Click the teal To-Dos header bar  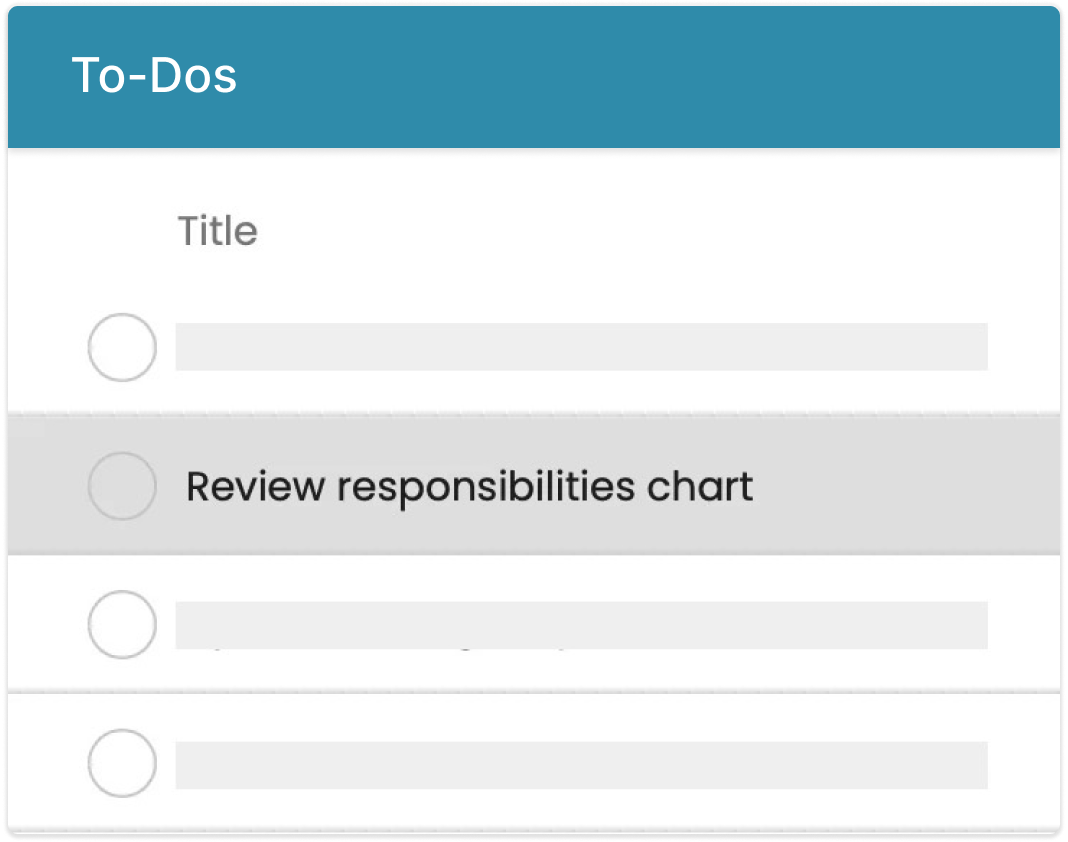click(534, 76)
